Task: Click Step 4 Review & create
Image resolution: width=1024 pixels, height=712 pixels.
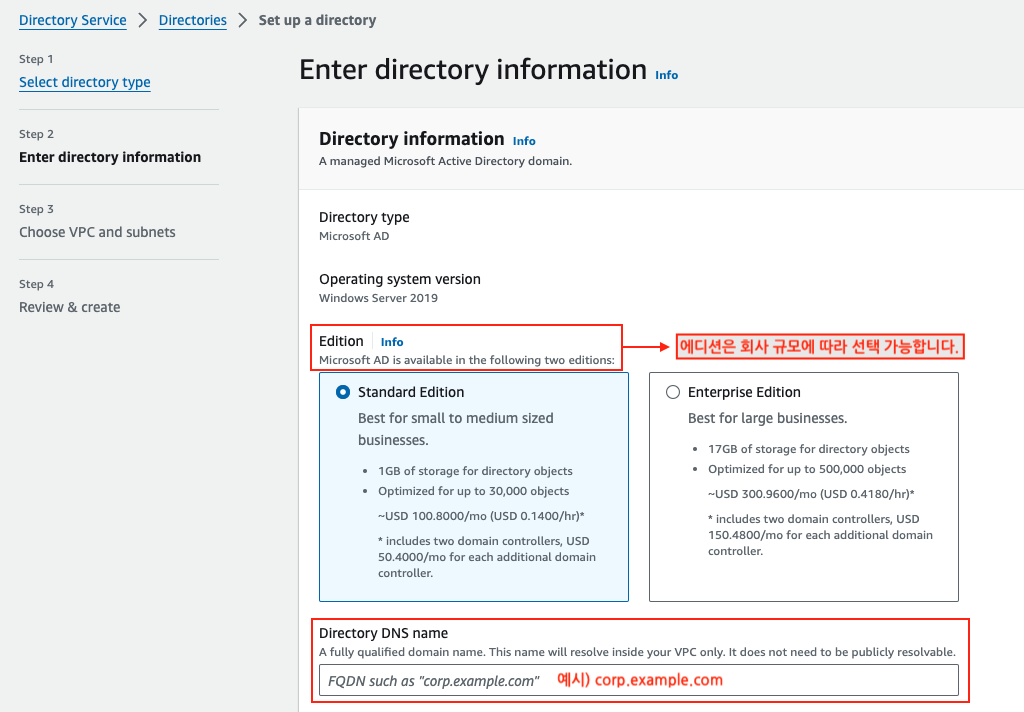Action: click(x=70, y=308)
